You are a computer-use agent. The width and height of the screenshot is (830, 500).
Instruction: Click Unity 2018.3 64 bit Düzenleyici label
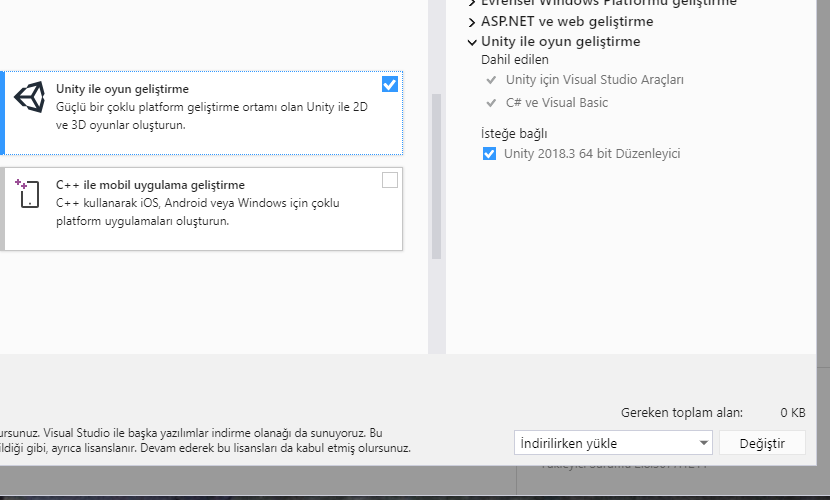(592, 153)
